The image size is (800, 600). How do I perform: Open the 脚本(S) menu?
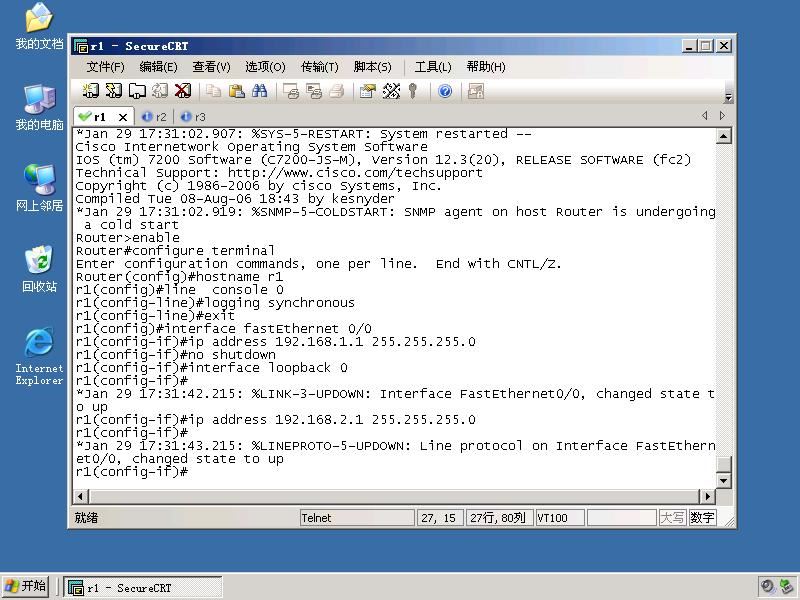[372, 67]
